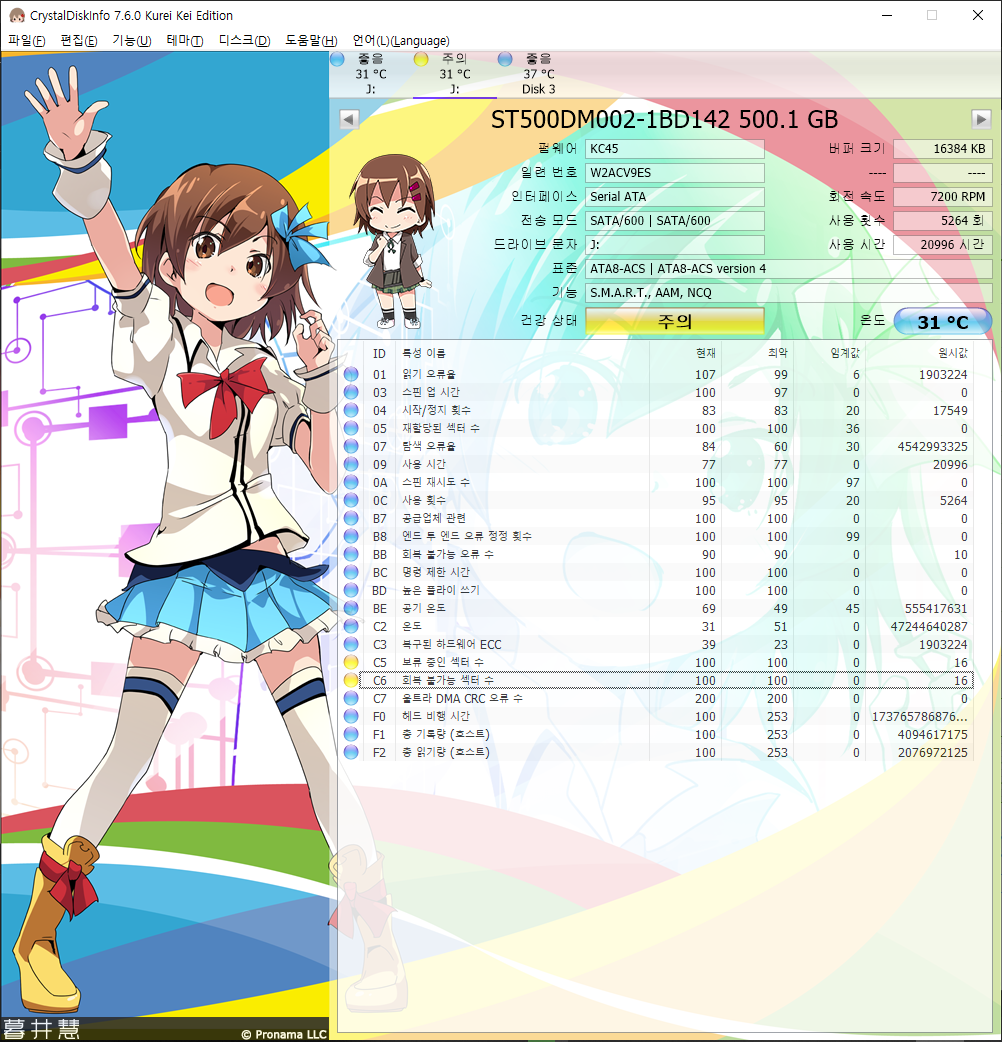Open the 도움말(H) menu
1002x1042 pixels.
click(x=311, y=41)
